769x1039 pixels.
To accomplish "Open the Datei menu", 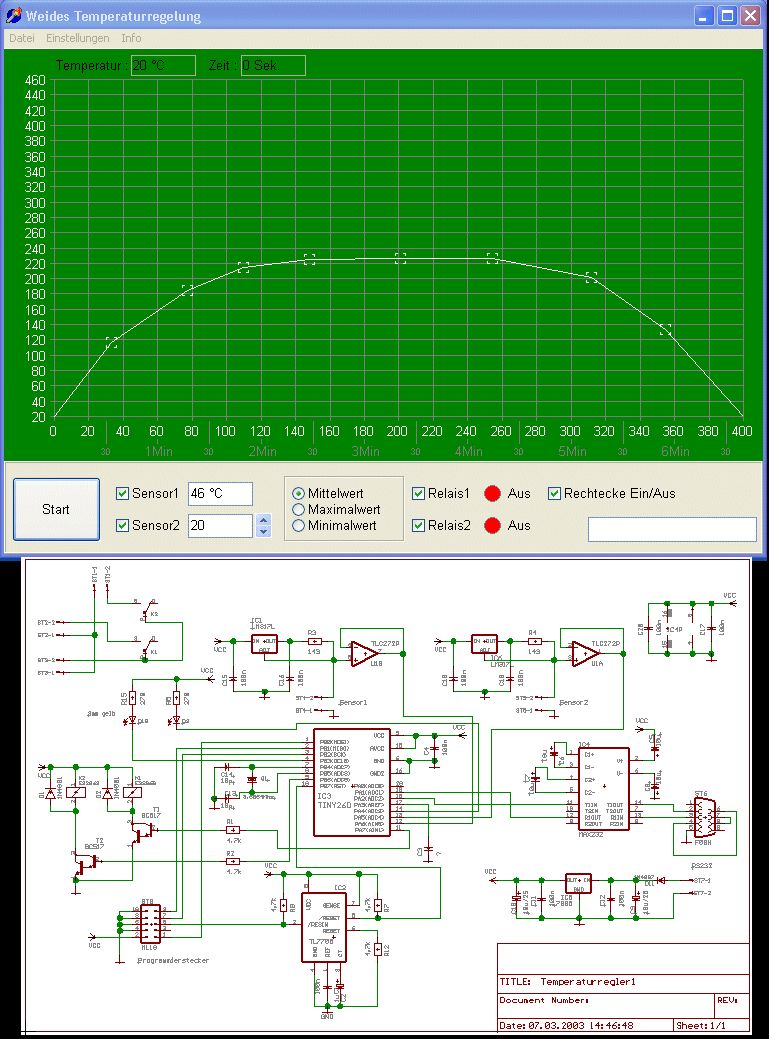I will click(22, 38).
